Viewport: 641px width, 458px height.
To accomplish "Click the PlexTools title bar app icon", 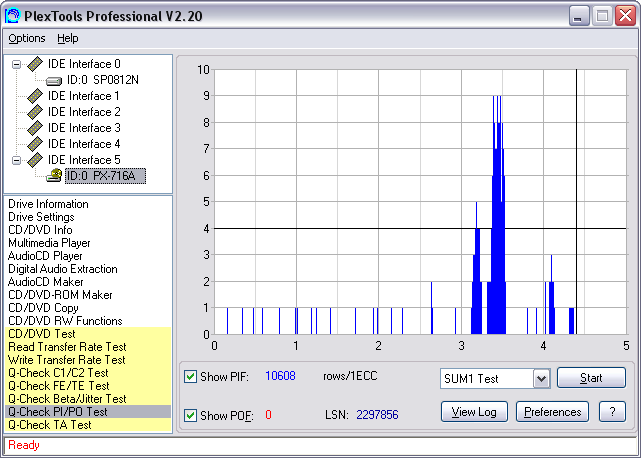I will pyautogui.click(x=13, y=16).
